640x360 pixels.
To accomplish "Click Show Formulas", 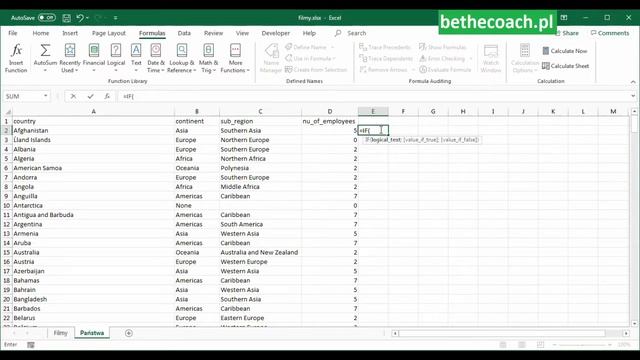I will pyautogui.click(x=443, y=47).
